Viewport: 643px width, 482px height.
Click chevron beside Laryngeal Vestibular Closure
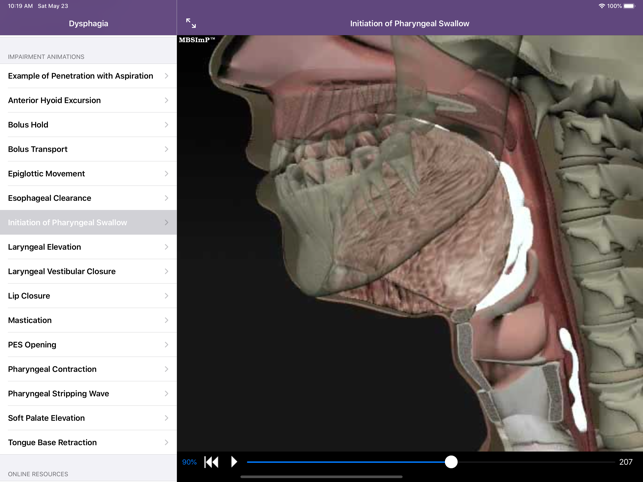click(166, 271)
